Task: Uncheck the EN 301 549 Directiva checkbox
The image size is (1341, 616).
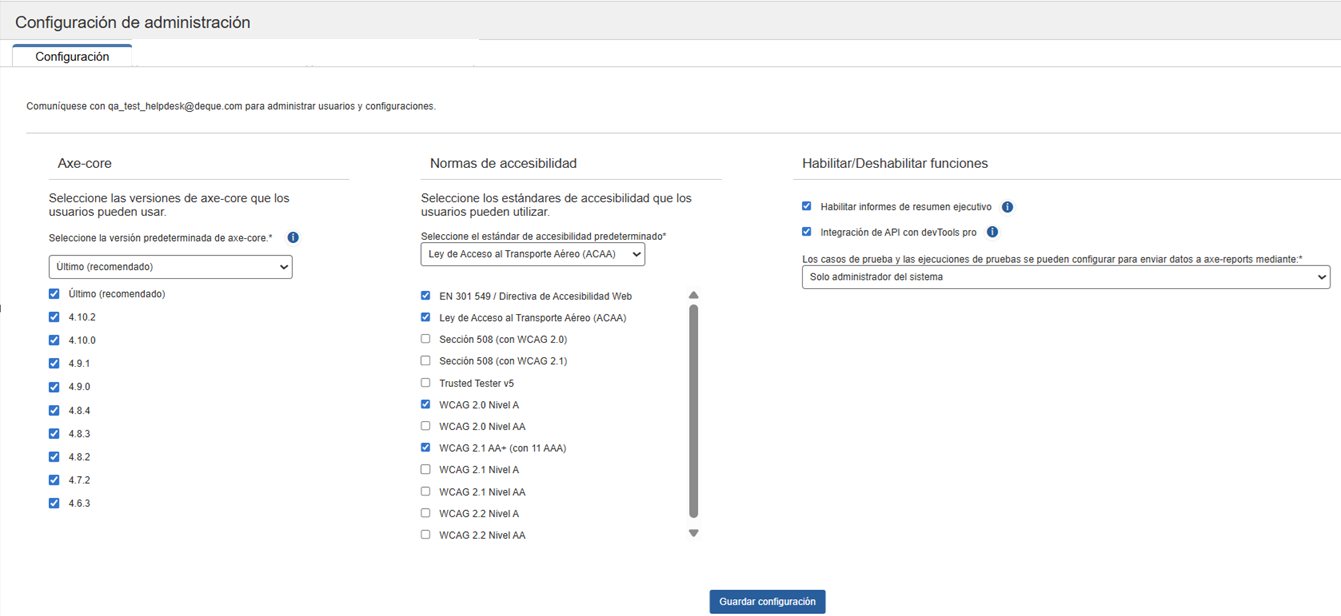Action: coord(426,296)
